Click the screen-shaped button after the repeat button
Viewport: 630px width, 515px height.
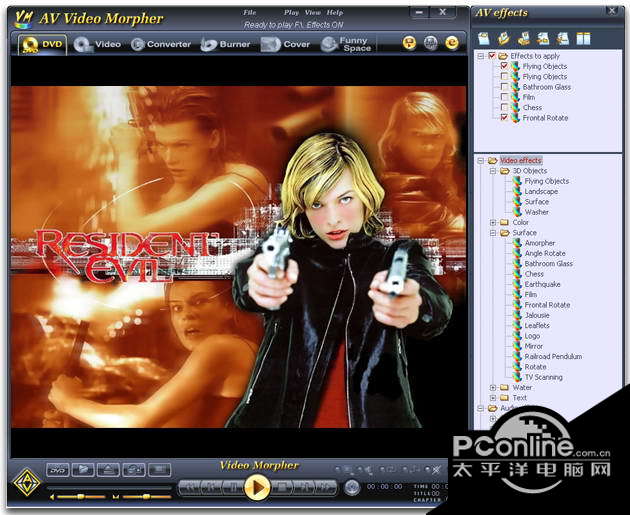[160, 470]
